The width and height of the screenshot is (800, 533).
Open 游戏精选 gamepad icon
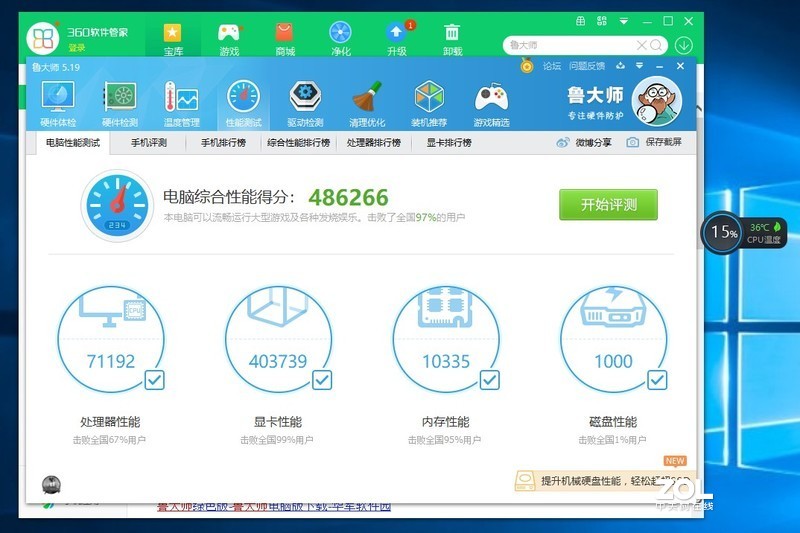coord(491,104)
